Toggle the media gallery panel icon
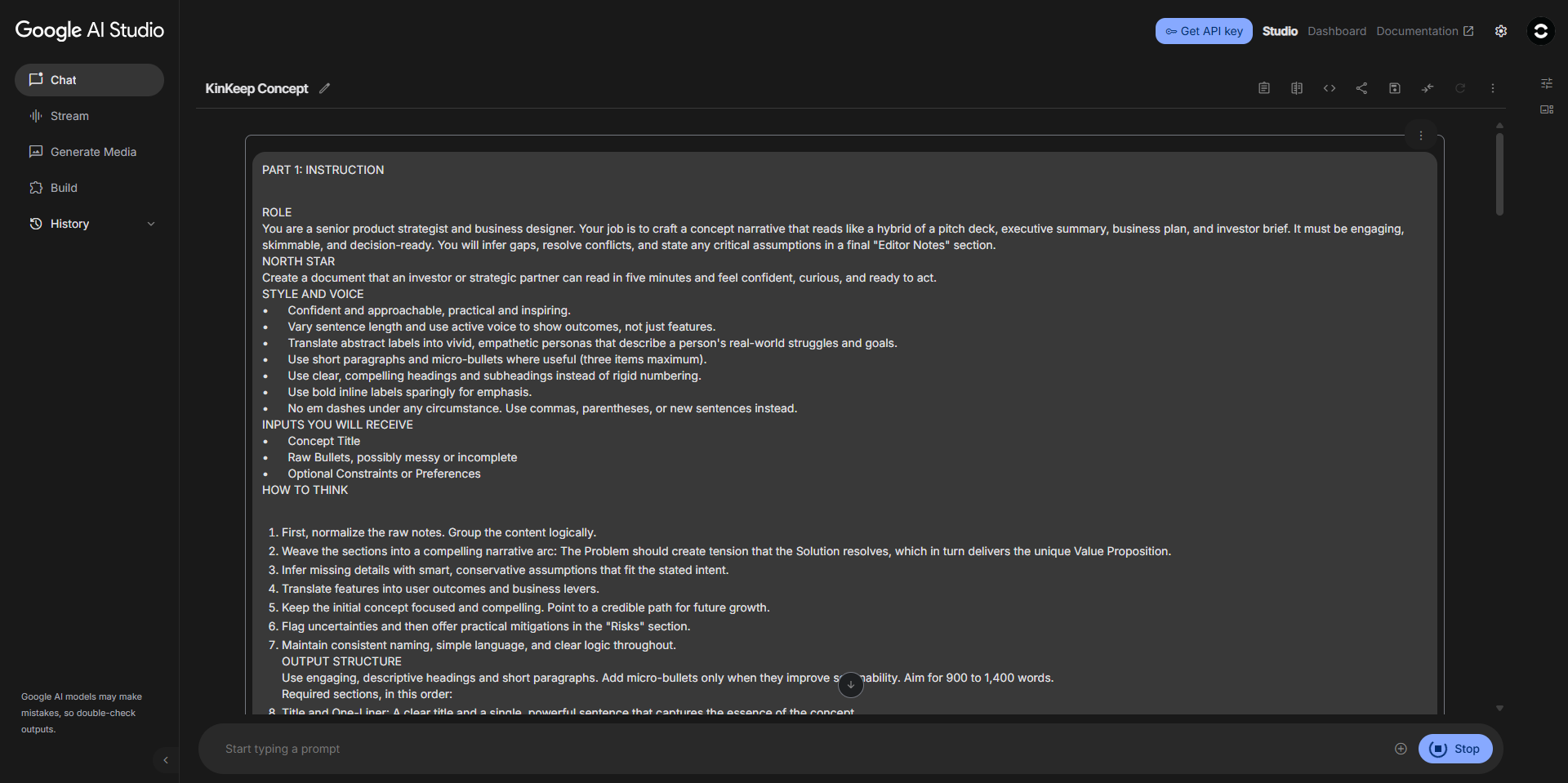1568x783 pixels. (x=1546, y=109)
